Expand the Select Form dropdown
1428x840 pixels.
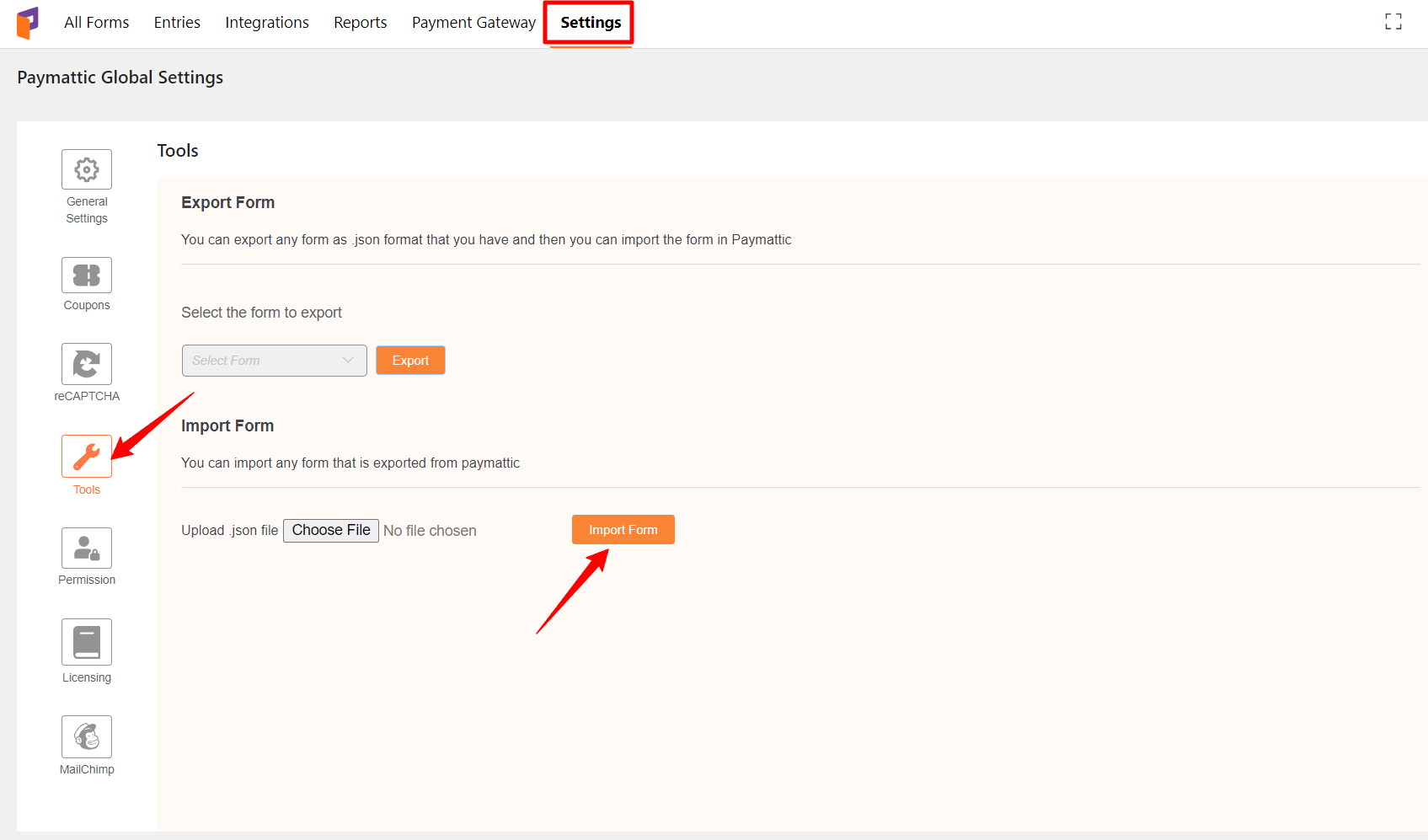pos(275,361)
